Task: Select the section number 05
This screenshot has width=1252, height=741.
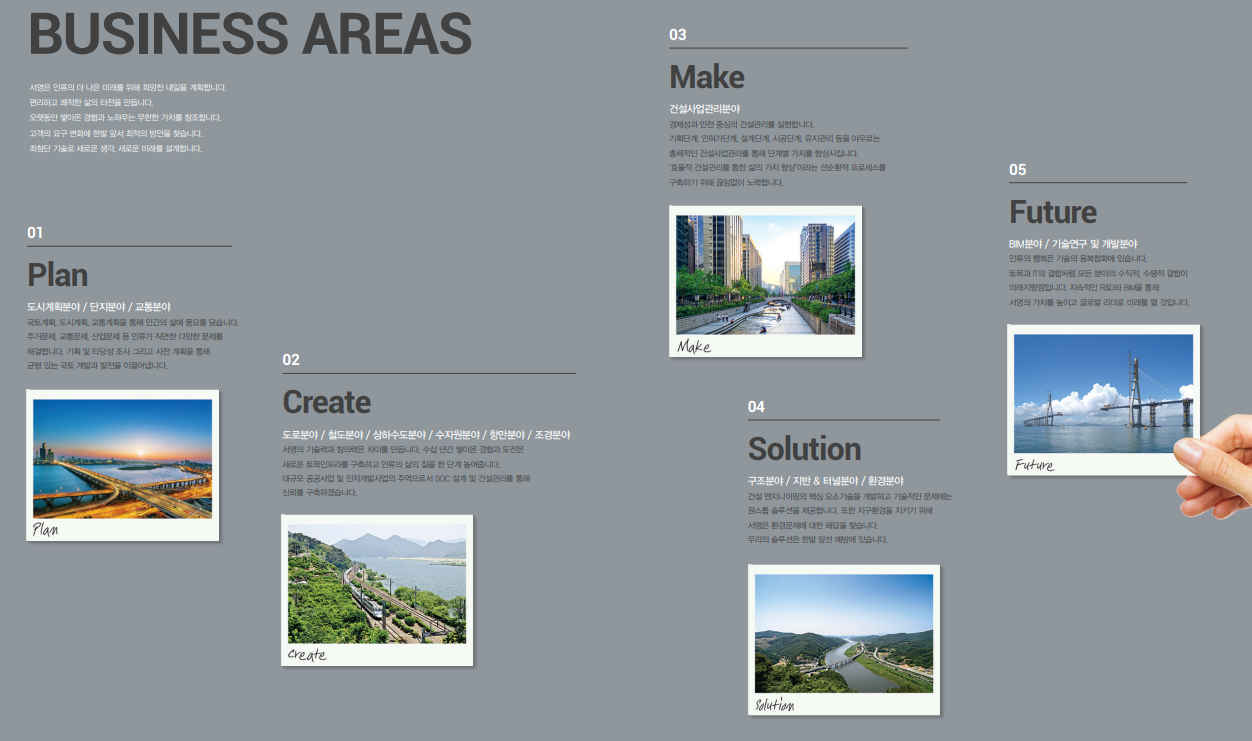Action: point(1017,170)
